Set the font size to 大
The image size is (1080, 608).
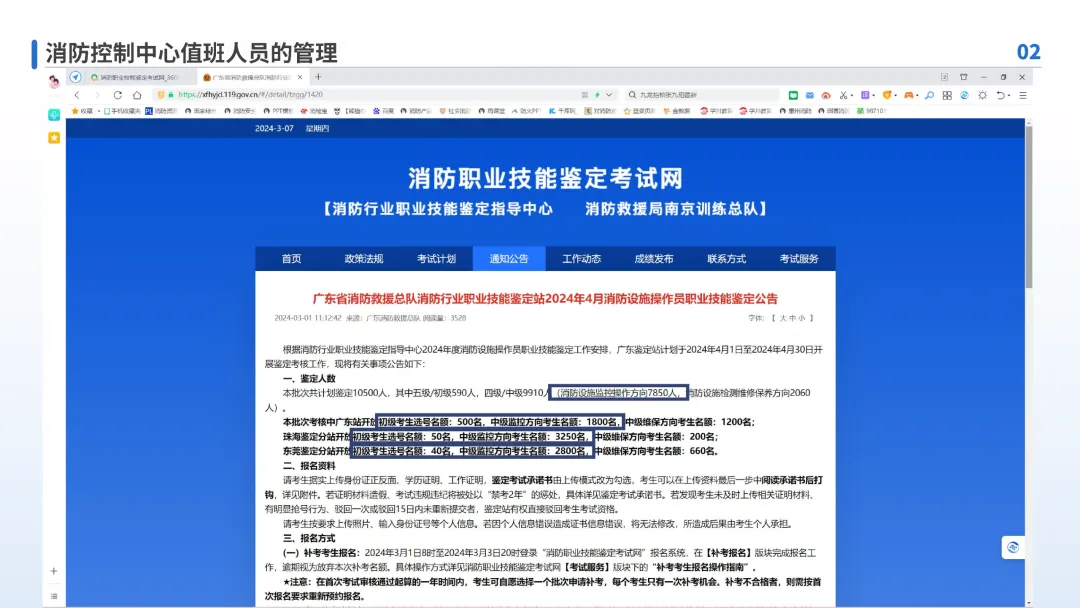(x=782, y=318)
